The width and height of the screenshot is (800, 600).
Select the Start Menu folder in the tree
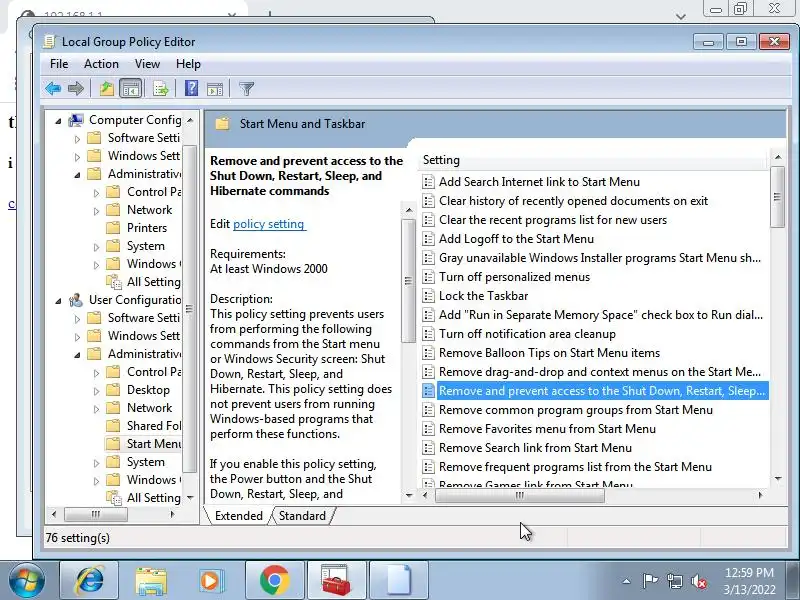point(154,444)
